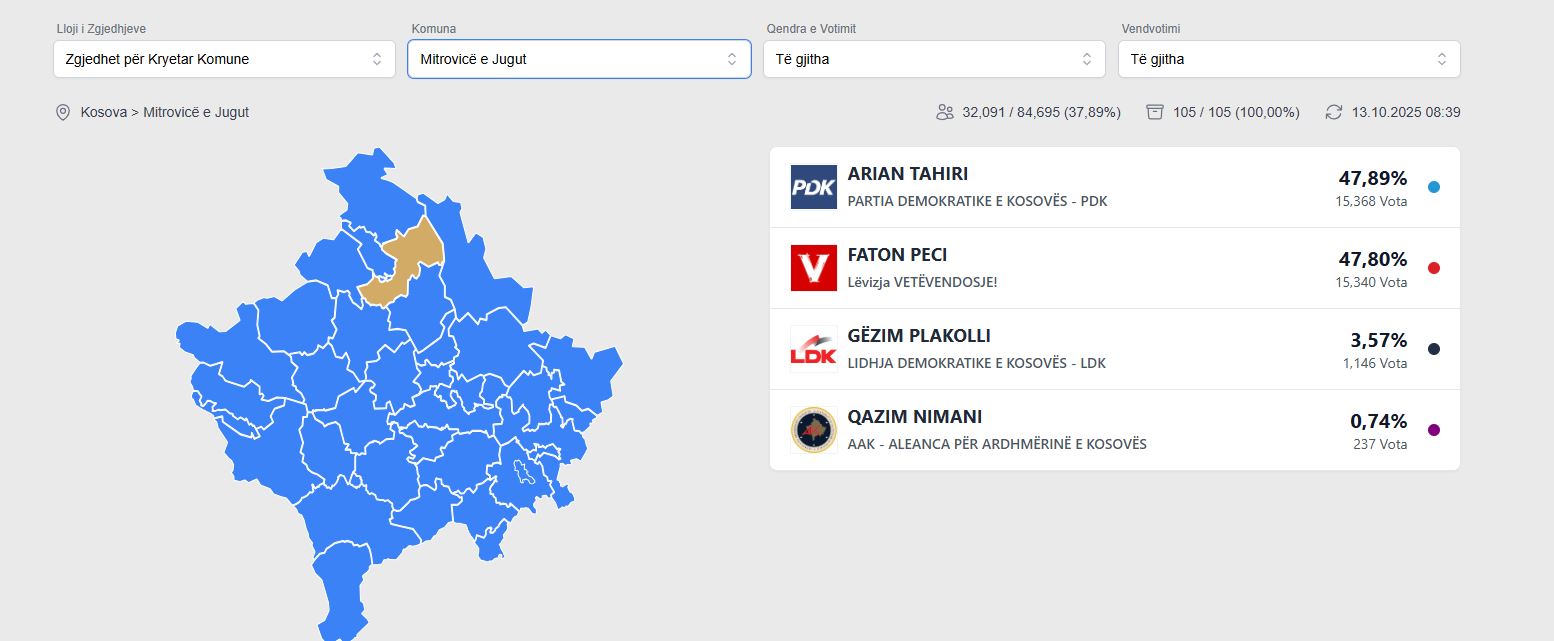The height and width of the screenshot is (641, 1554).
Task: Expand the Vendvotimi dropdown
Action: click(1288, 59)
